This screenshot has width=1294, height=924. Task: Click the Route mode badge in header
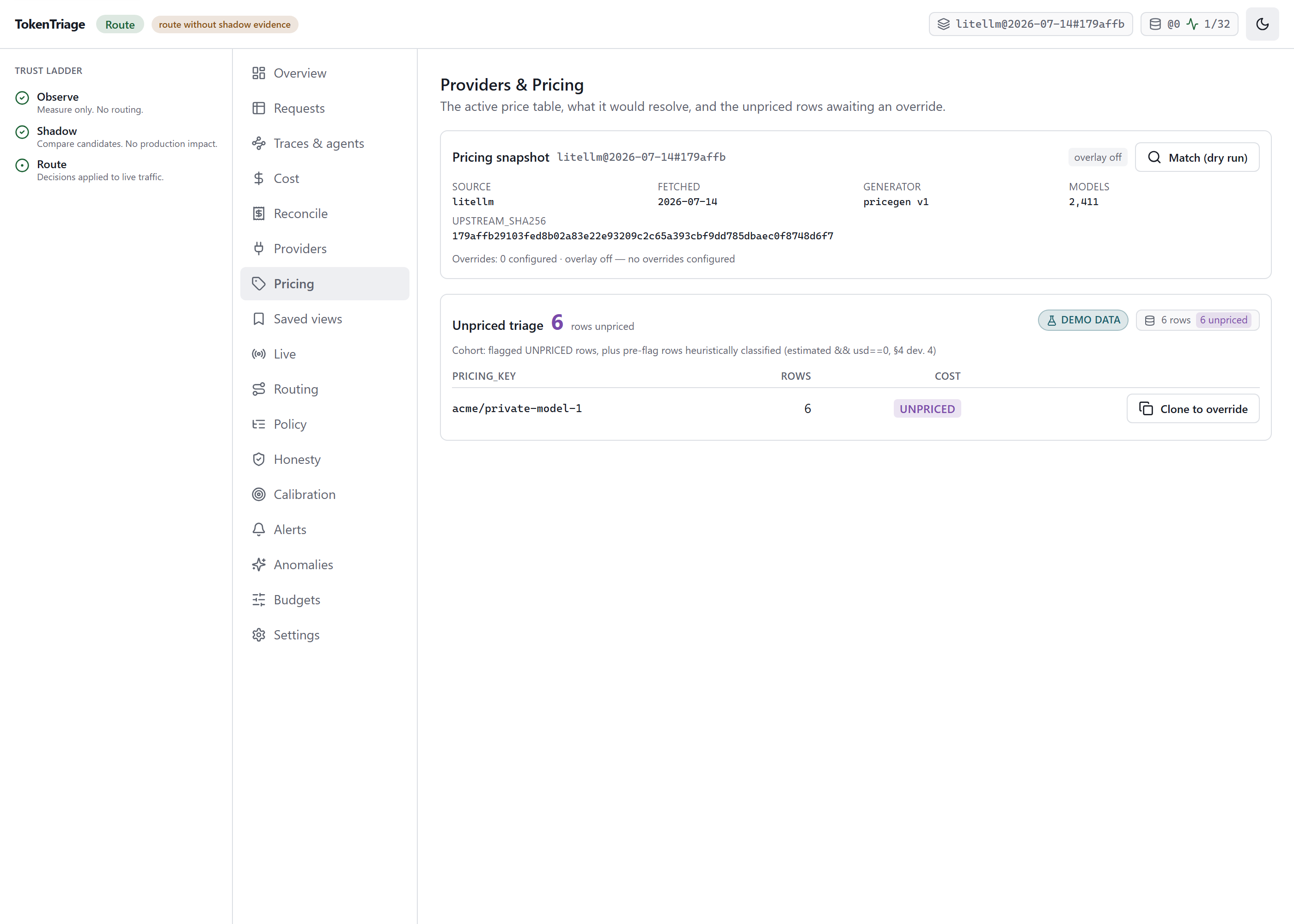120,24
